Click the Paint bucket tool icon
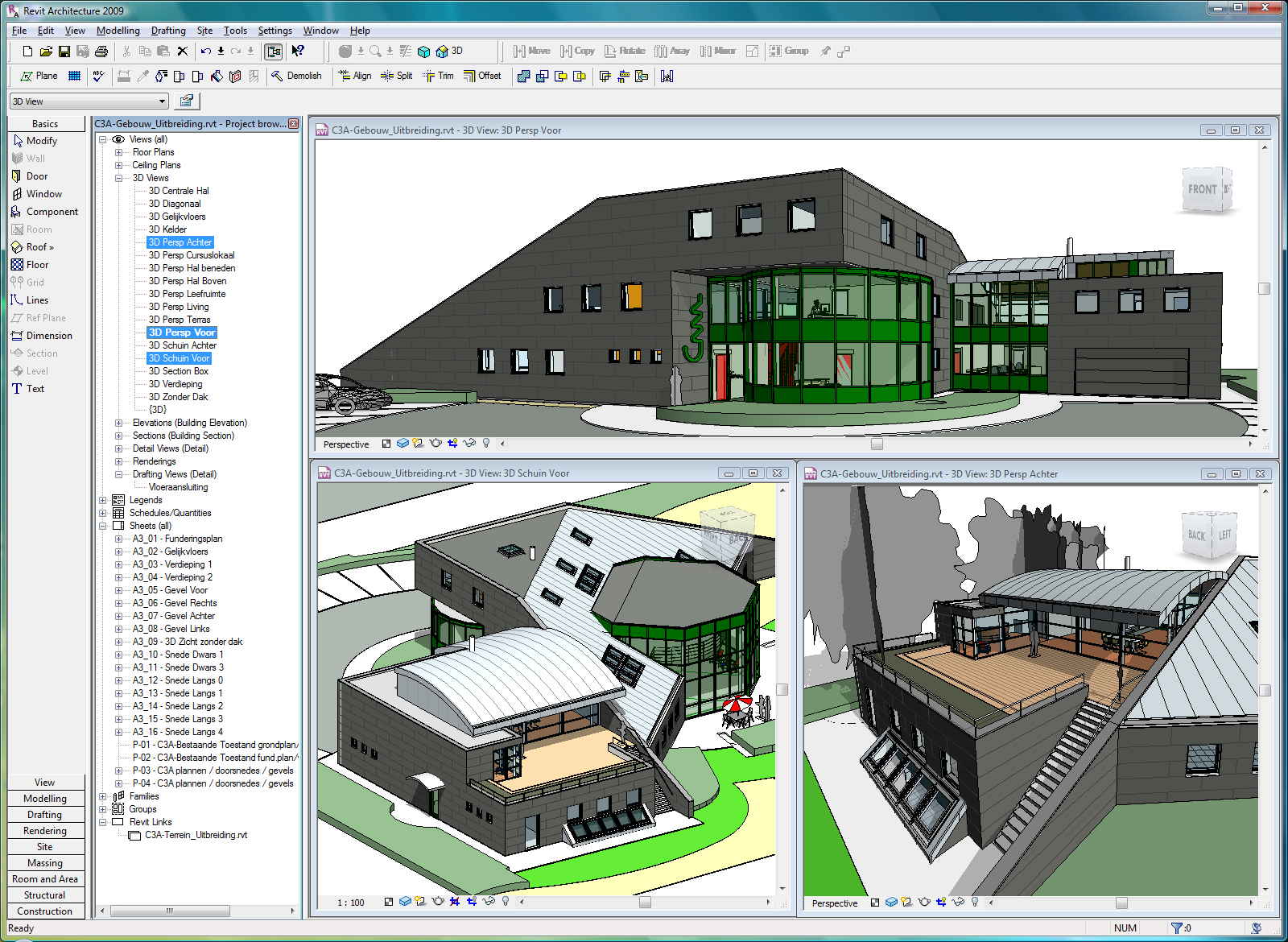1288x942 pixels. [217, 76]
